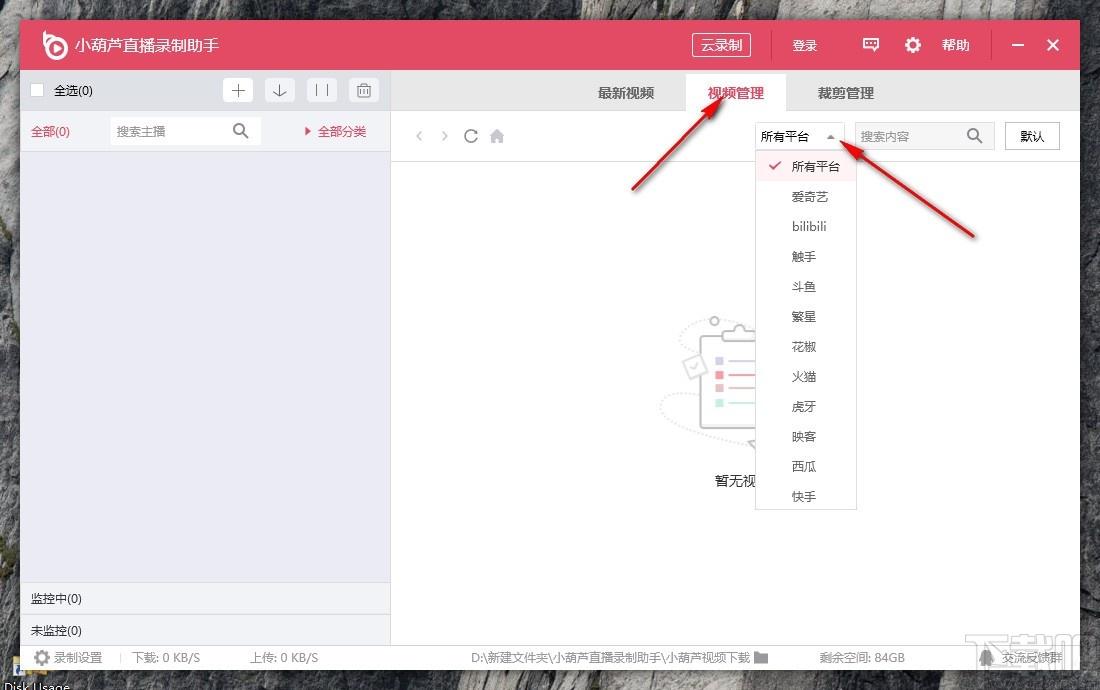Viewport: 1100px width, 690px height.
Task: Collapse the 所有平台 platform dropdown
Action: (x=799, y=136)
